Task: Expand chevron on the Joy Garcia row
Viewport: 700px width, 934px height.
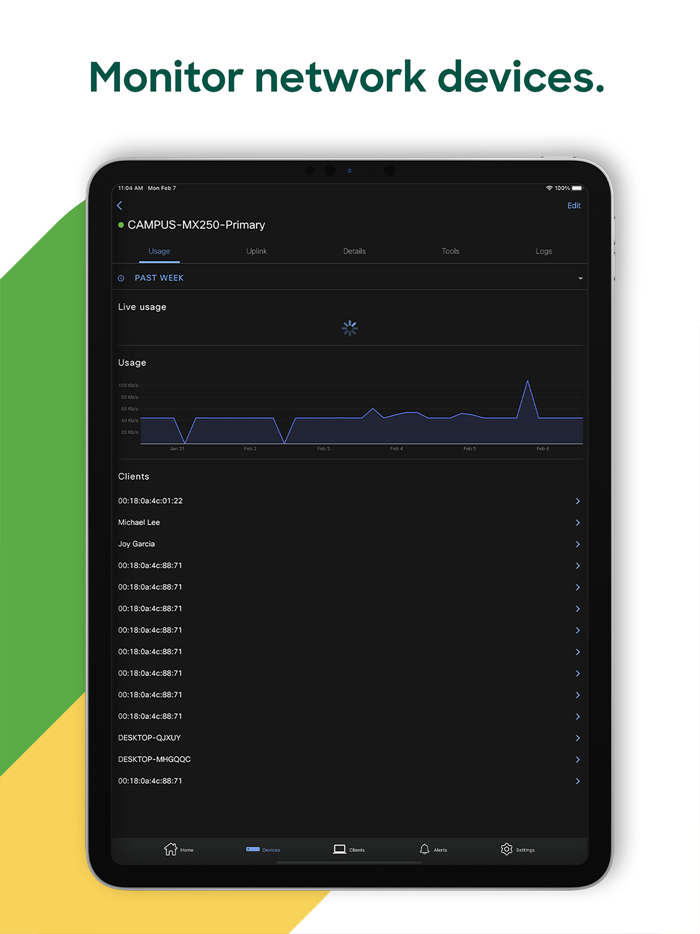Action: point(577,544)
